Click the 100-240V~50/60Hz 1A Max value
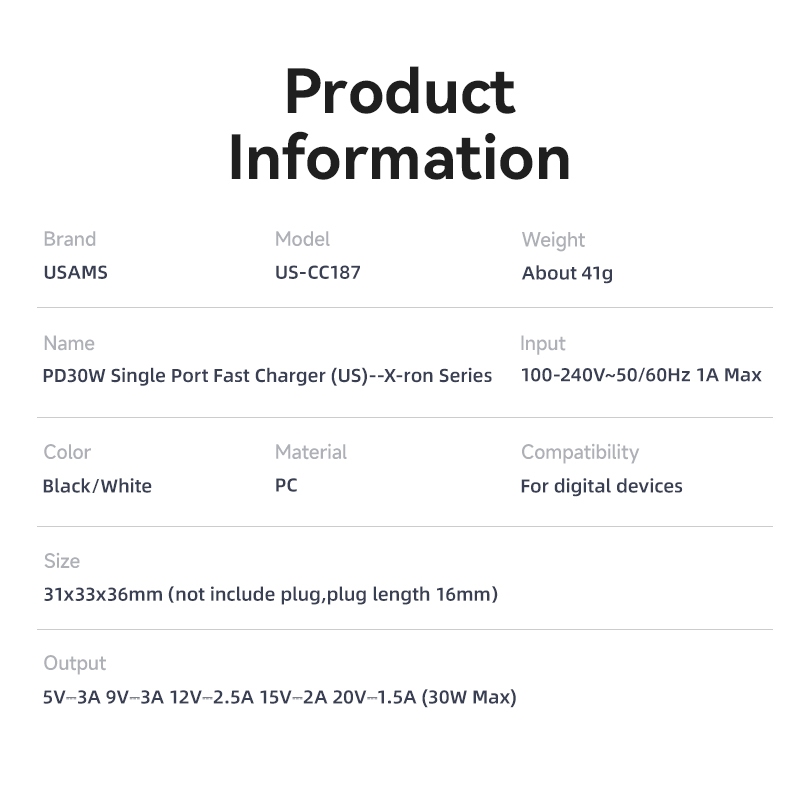 click(641, 375)
